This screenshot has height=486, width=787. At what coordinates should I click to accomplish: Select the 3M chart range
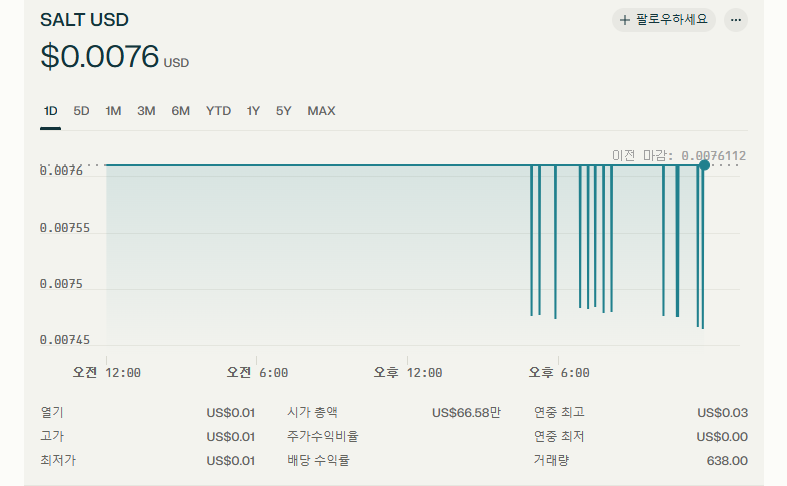tap(146, 111)
